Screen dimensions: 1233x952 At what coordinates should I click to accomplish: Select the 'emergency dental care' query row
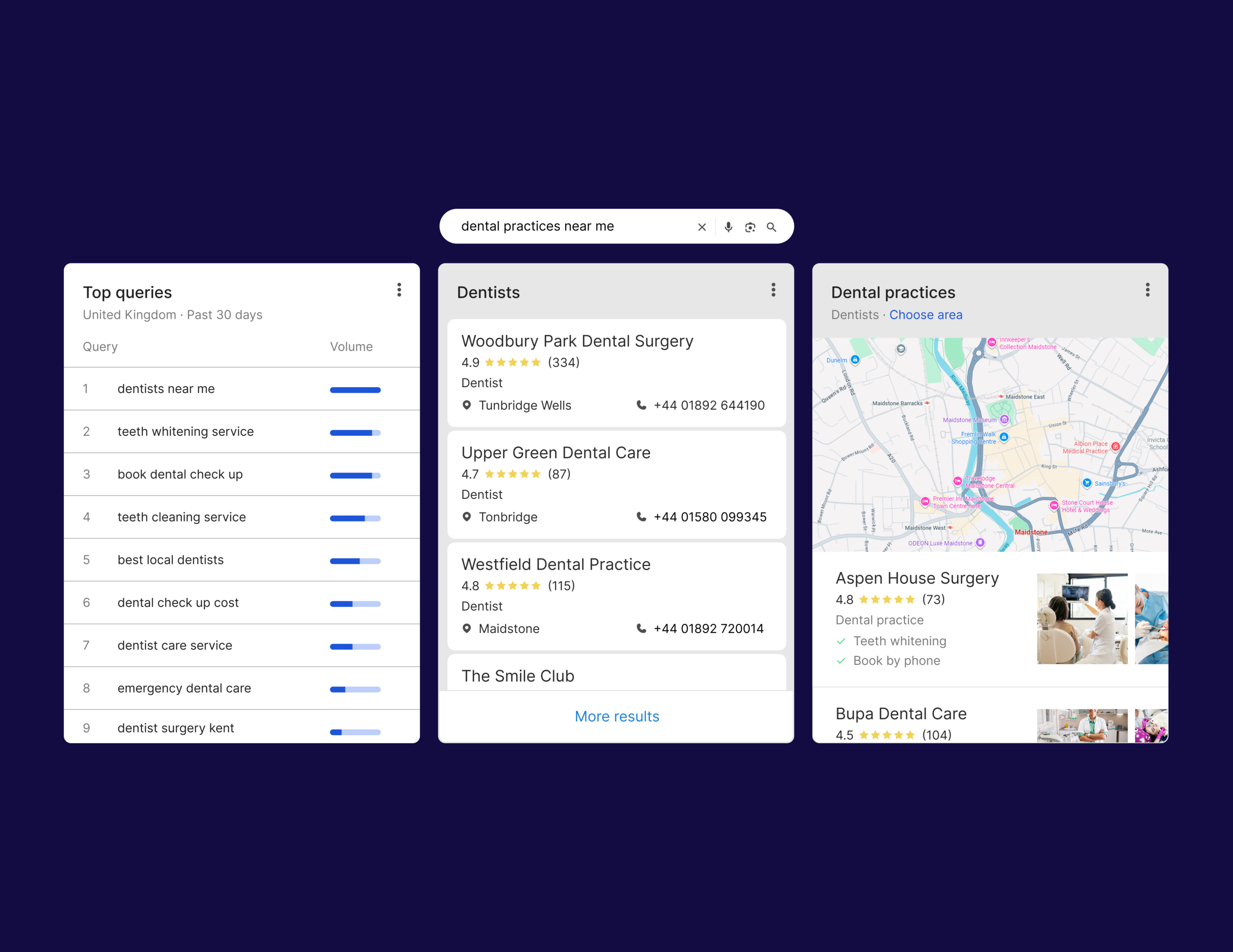(x=184, y=688)
